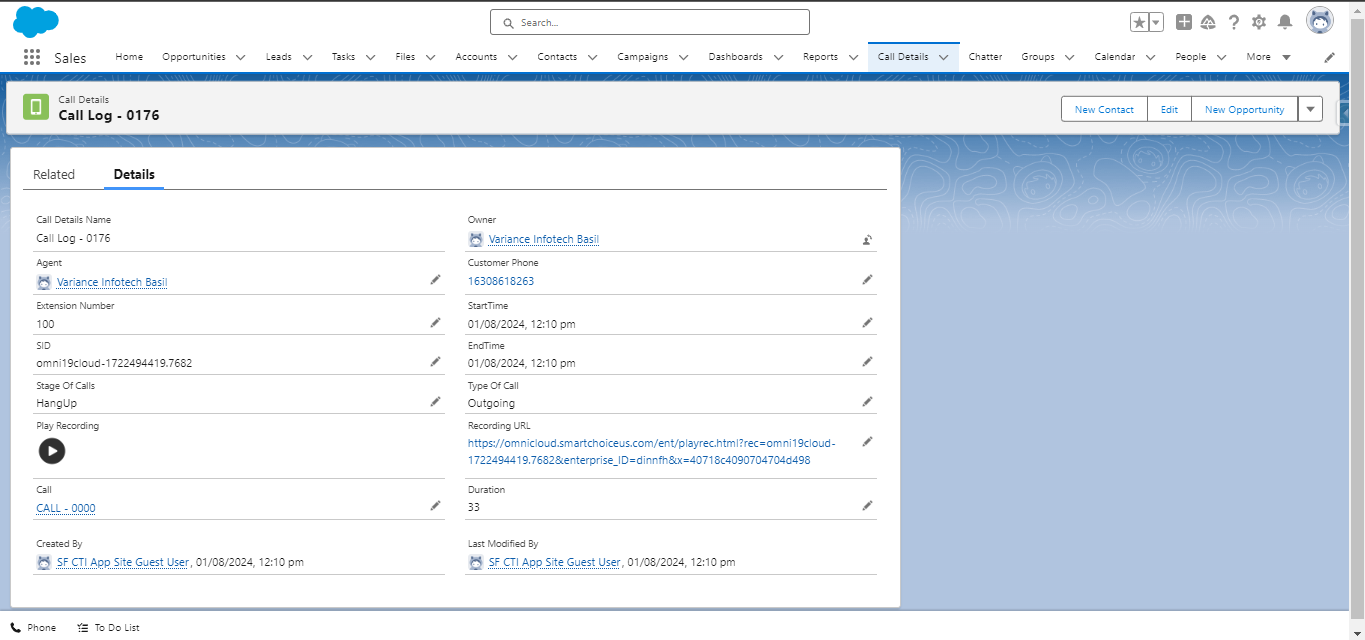The height and width of the screenshot is (640, 1365).
Task: Click the change Owner icon
Action: pos(867,240)
